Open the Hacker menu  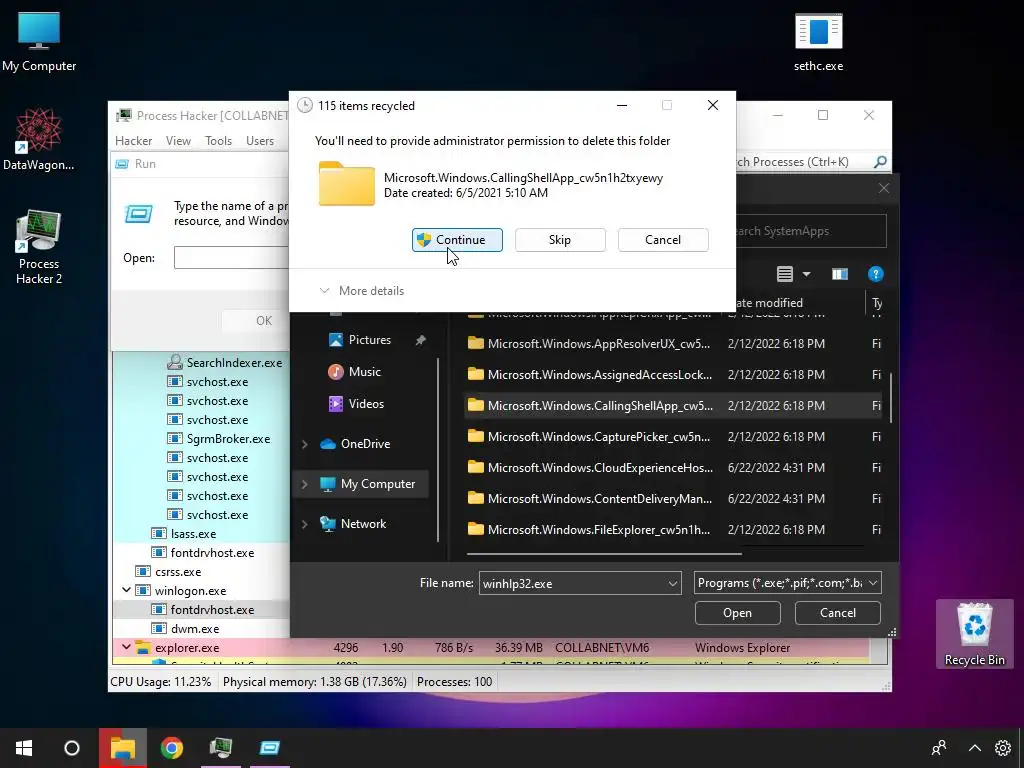(133, 140)
